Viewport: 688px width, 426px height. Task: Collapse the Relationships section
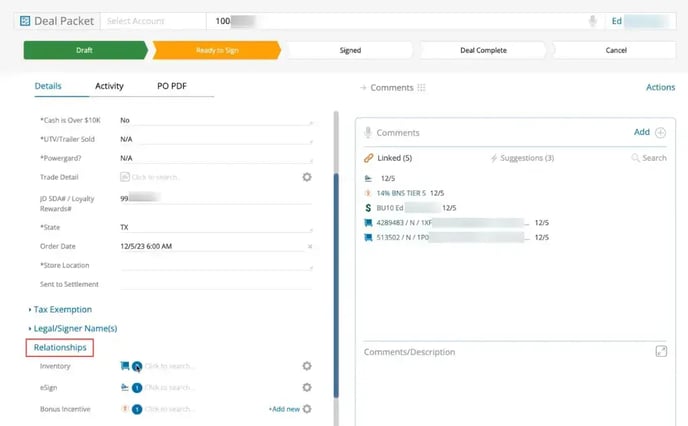[x=61, y=348]
